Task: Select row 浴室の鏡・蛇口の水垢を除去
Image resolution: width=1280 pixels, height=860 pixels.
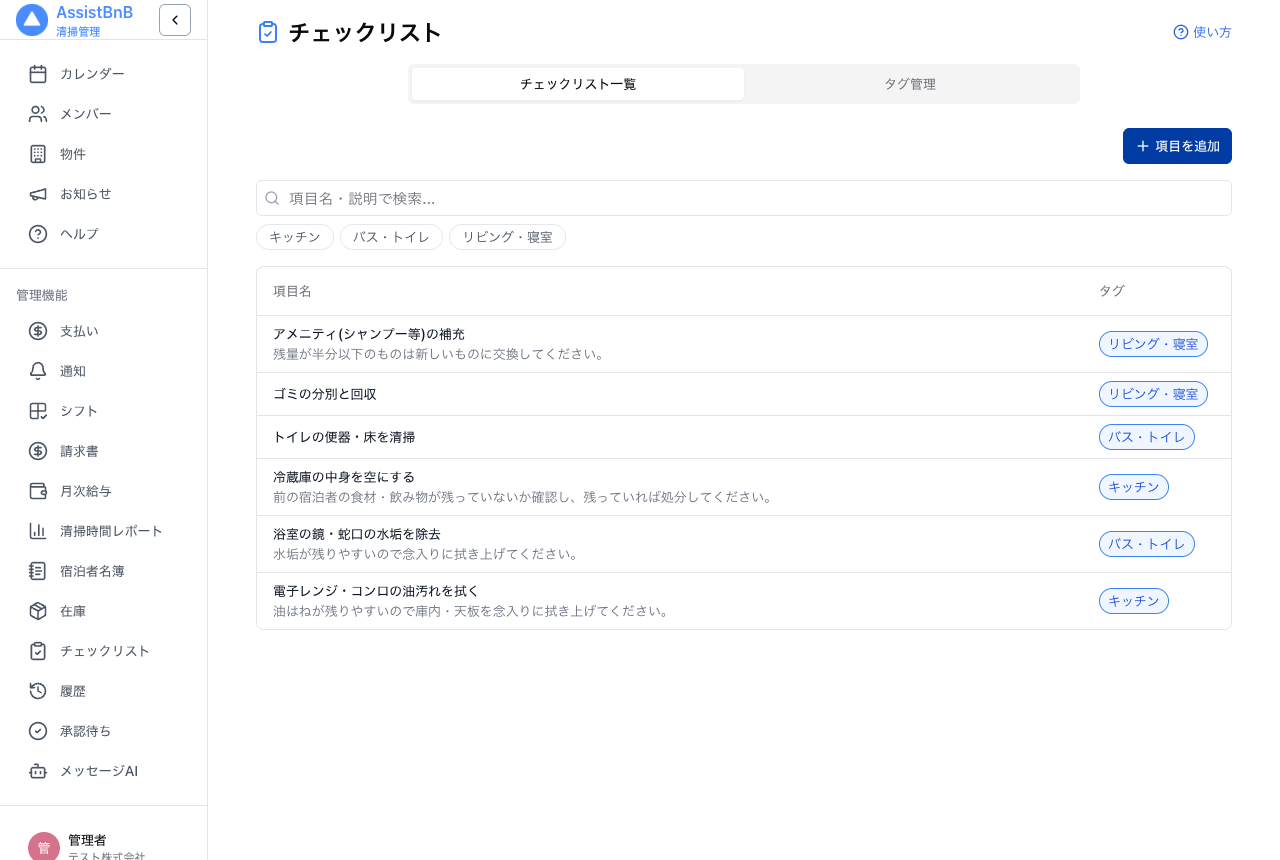Action: [x=744, y=544]
